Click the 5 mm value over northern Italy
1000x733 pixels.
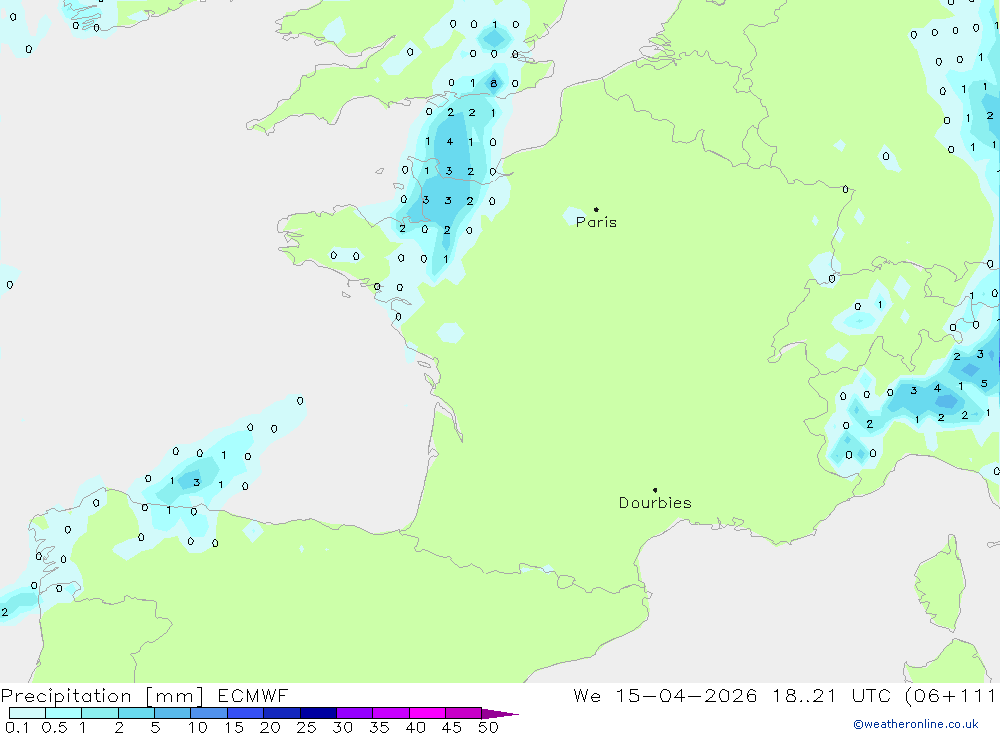tap(984, 383)
